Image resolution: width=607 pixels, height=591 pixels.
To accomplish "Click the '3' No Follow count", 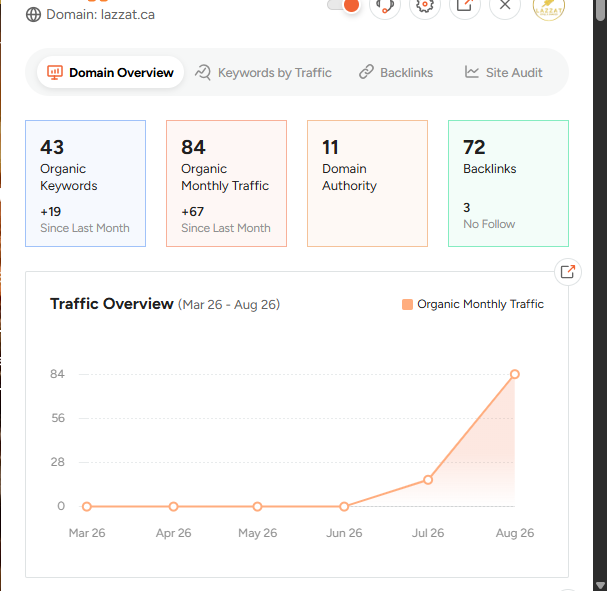I will pos(466,208).
